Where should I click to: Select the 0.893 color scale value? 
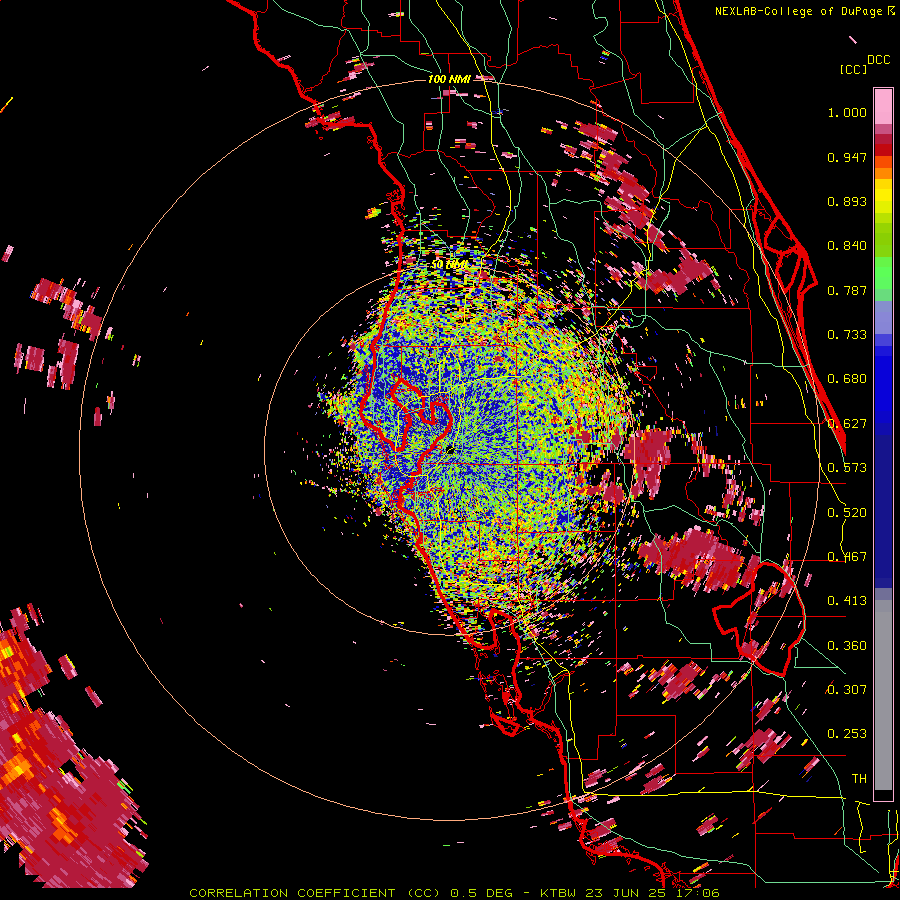click(847, 201)
